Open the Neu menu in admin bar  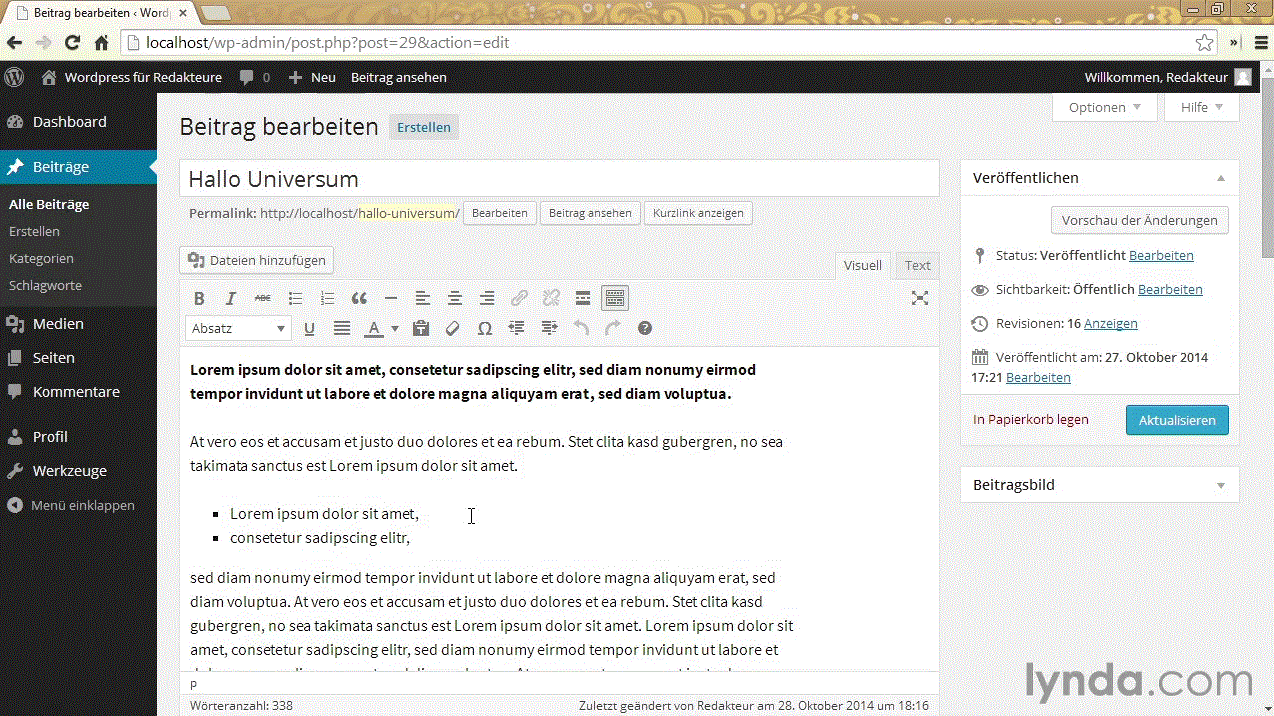[x=312, y=77]
